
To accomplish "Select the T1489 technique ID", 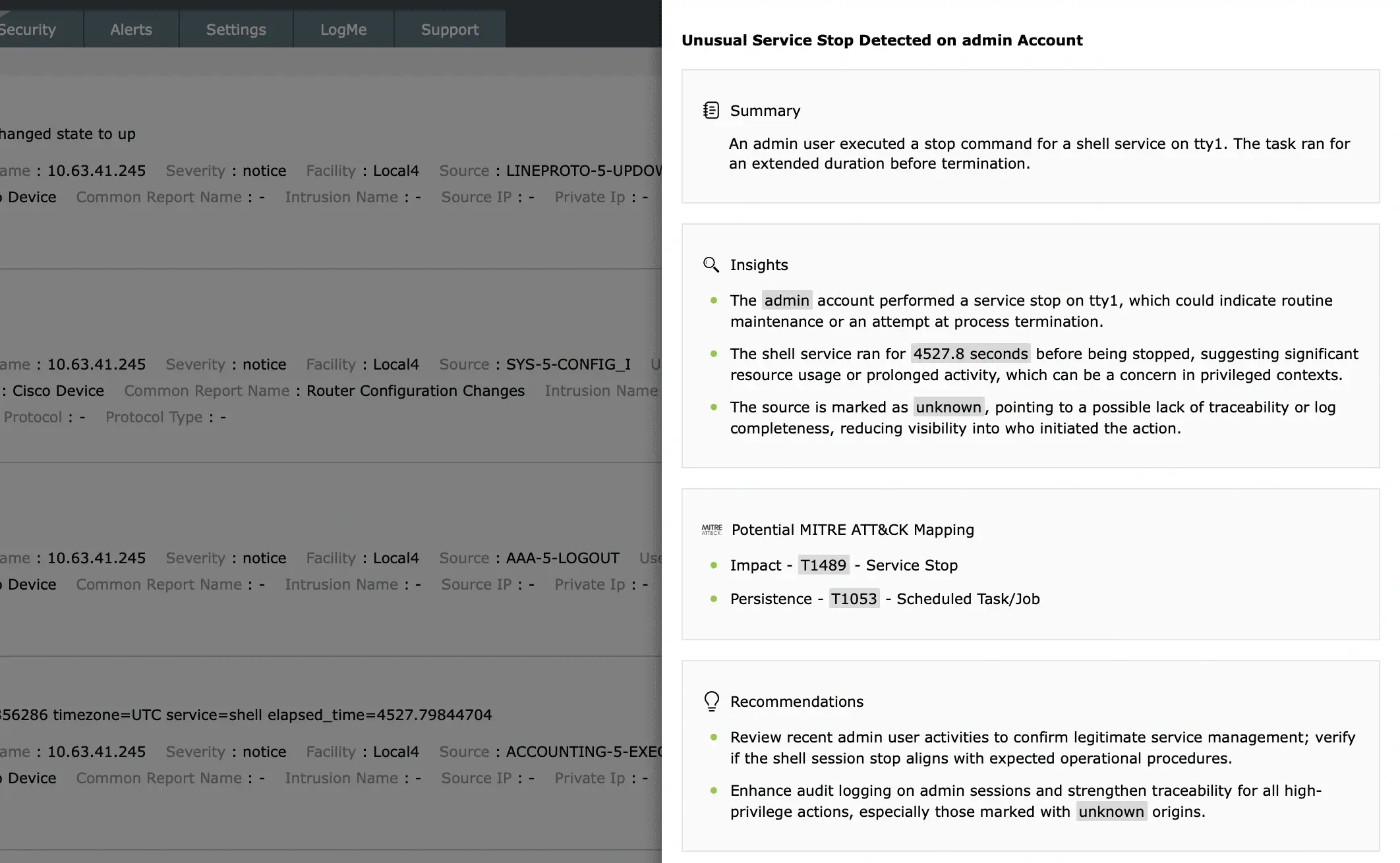I will (x=823, y=565).
